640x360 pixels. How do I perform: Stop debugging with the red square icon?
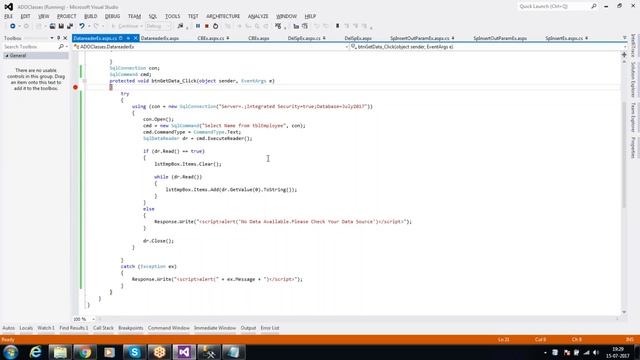coord(207,26)
